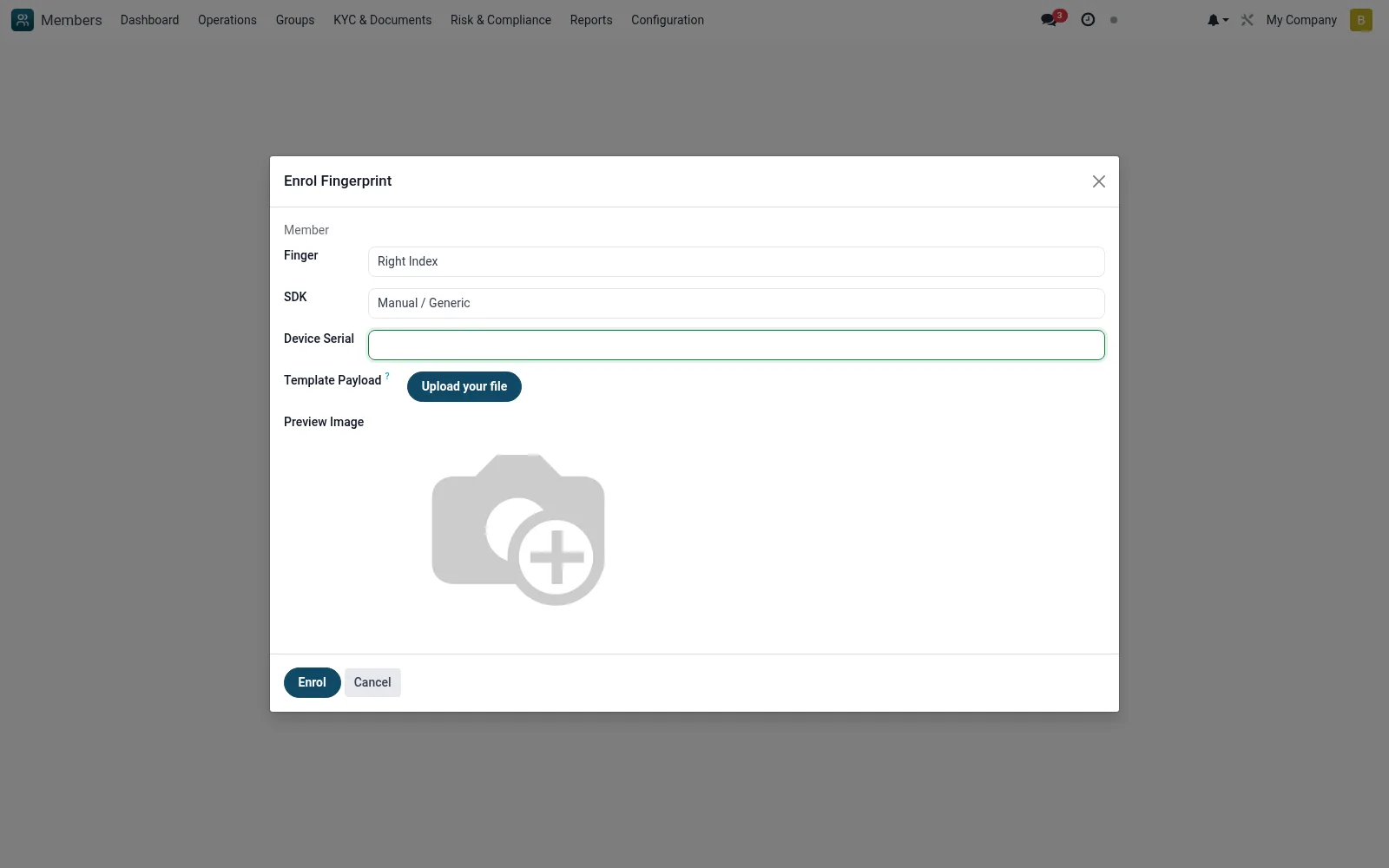Click the Members app title

click(71, 20)
